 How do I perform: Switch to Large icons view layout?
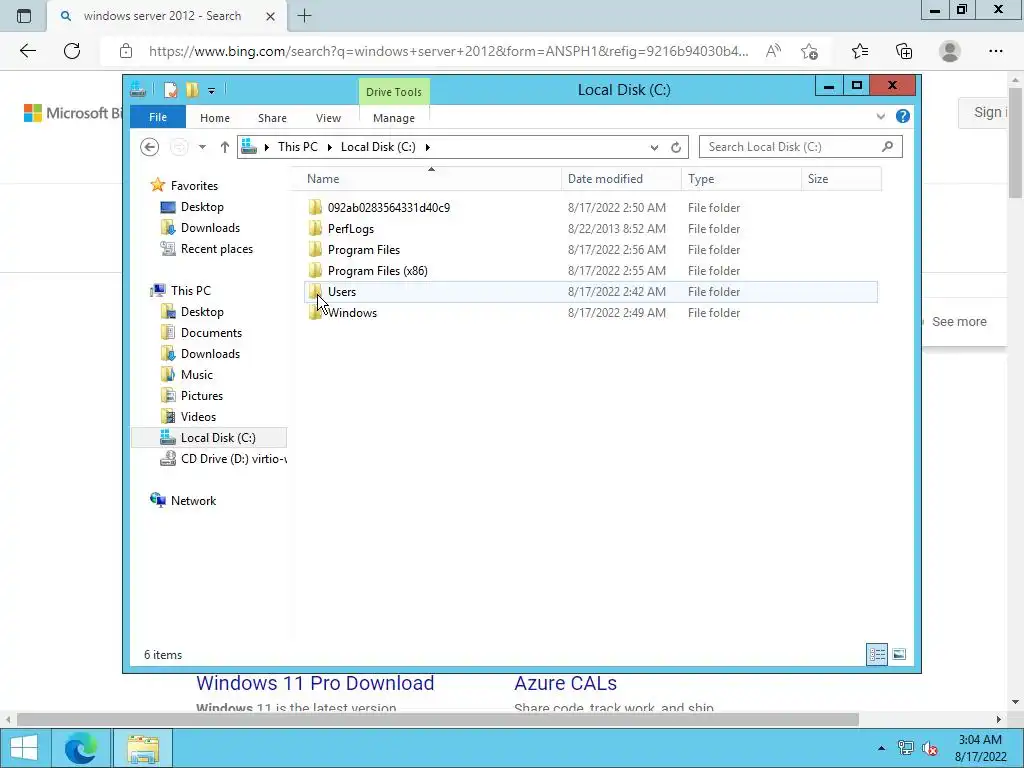pos(899,654)
